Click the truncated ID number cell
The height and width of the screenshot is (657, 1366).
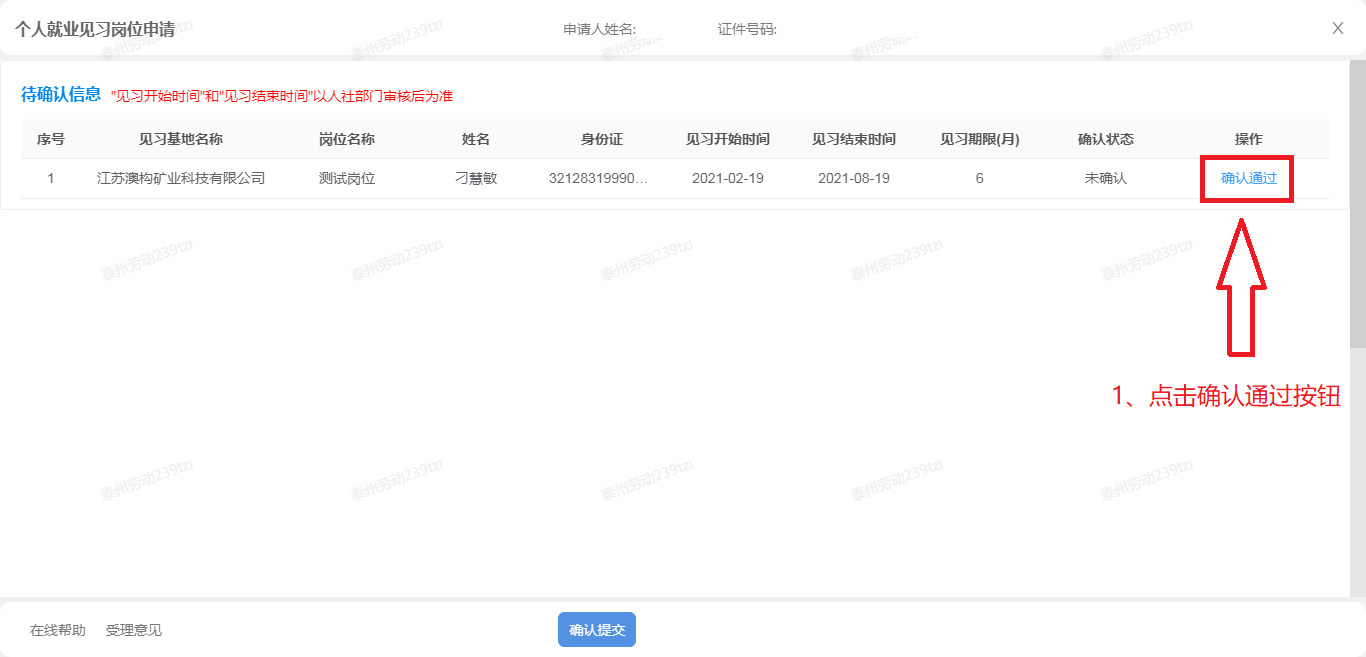pos(598,178)
